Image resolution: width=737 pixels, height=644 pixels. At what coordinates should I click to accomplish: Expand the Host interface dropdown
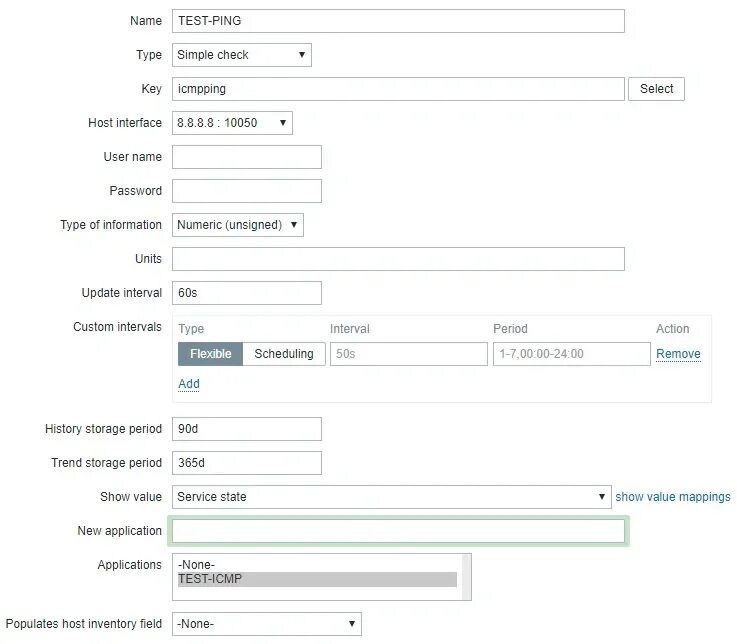tap(232, 123)
